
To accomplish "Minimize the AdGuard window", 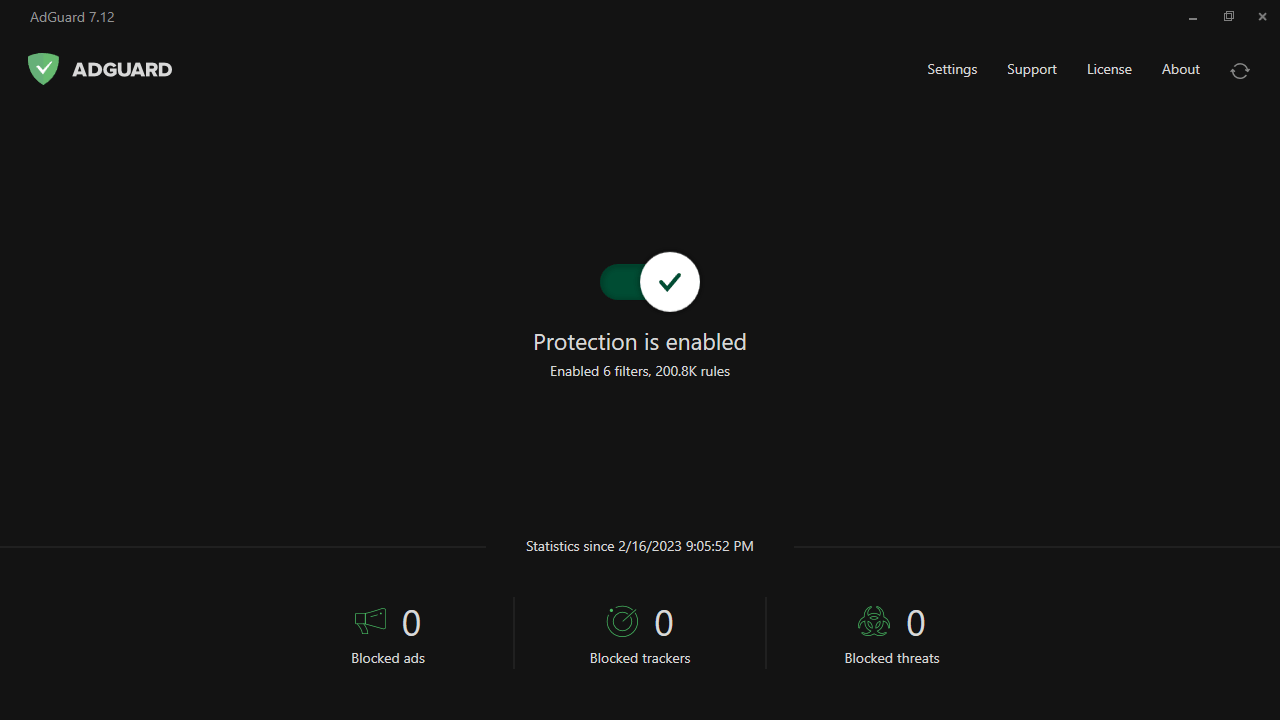I will [x=1193, y=17].
